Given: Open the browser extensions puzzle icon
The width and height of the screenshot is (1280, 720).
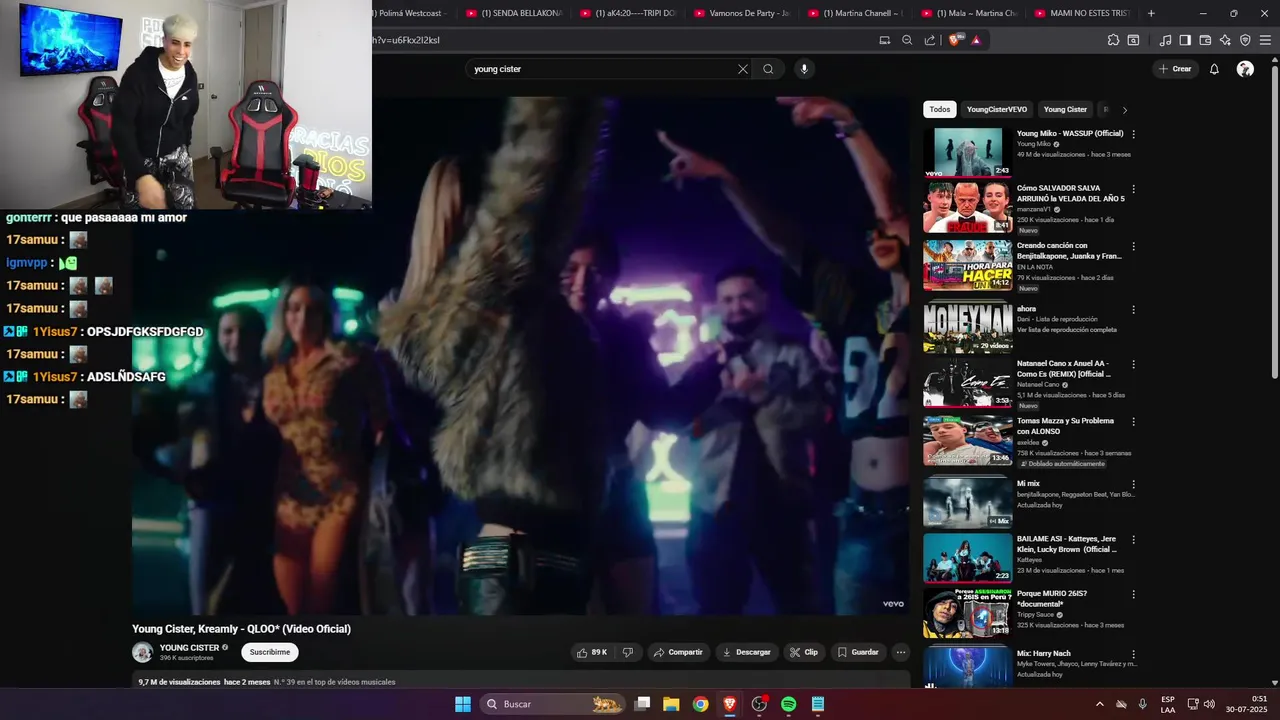Looking at the screenshot, I should point(1113,40).
